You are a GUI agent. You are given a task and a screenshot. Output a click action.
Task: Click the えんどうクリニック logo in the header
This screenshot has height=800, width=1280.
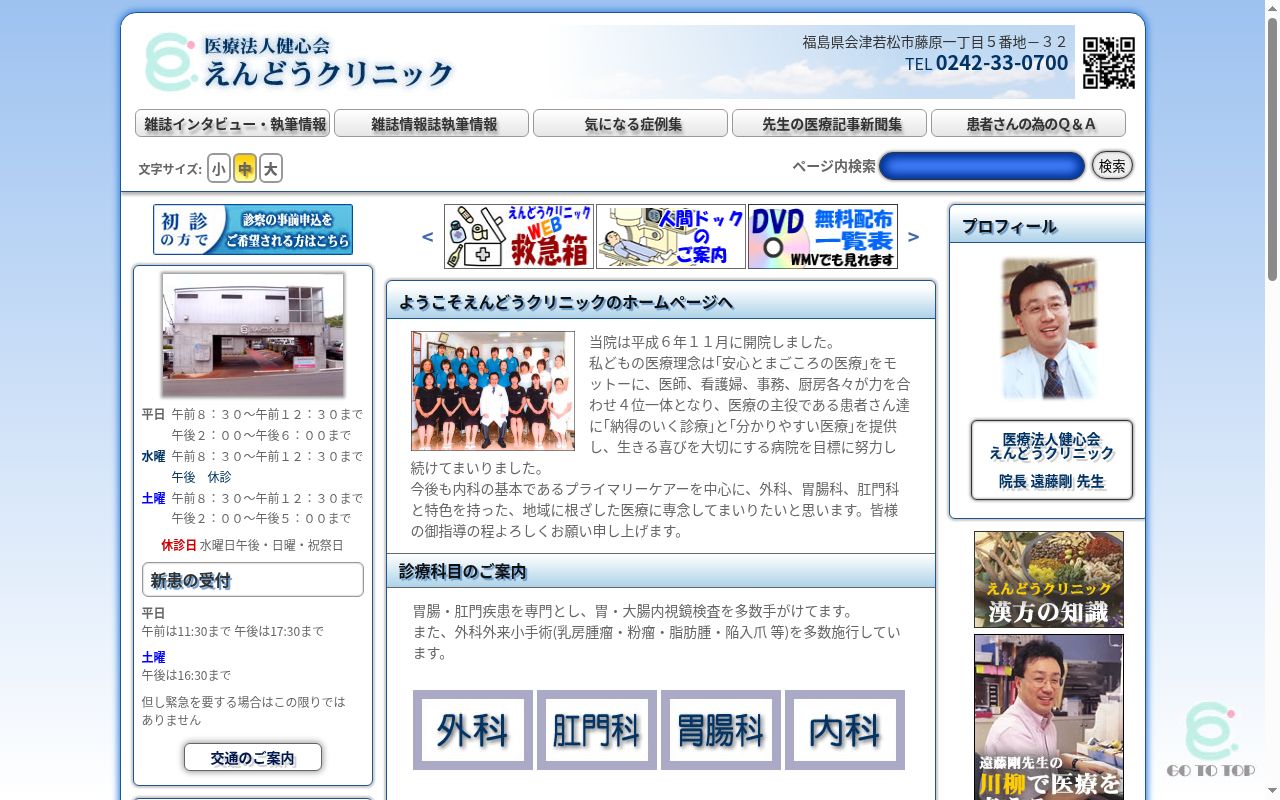pos(299,62)
